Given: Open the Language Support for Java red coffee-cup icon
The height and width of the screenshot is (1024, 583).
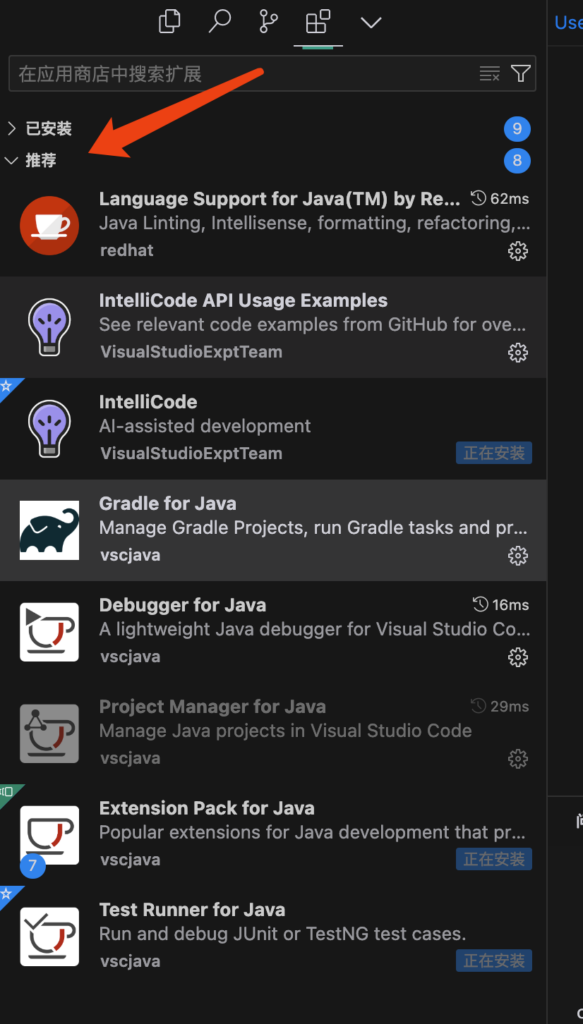Looking at the screenshot, I should pyautogui.click(x=50, y=225).
